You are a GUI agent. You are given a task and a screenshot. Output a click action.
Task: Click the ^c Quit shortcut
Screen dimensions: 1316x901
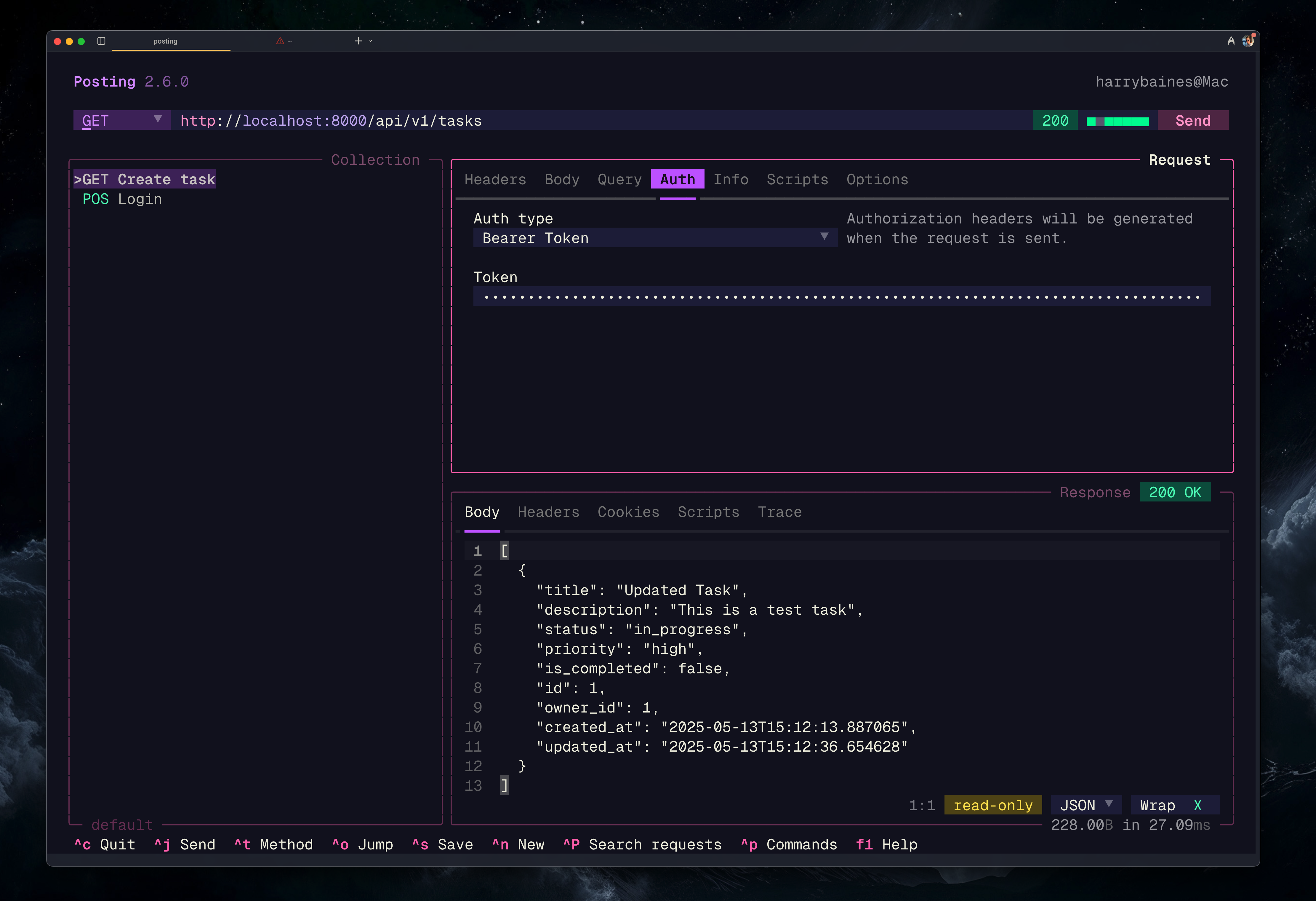click(x=105, y=844)
